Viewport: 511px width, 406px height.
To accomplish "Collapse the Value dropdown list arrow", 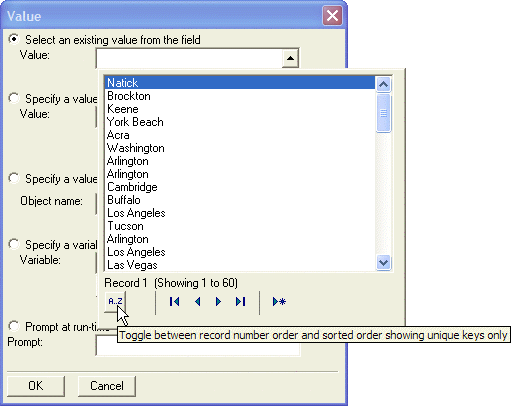I will (x=290, y=58).
